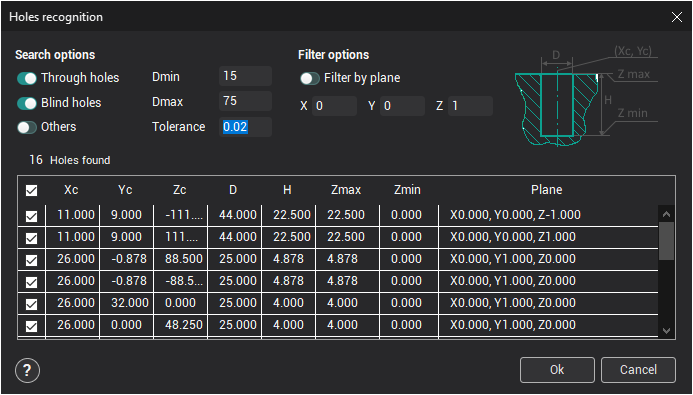
Task: Enable the Others toggle
Action: click(27, 127)
